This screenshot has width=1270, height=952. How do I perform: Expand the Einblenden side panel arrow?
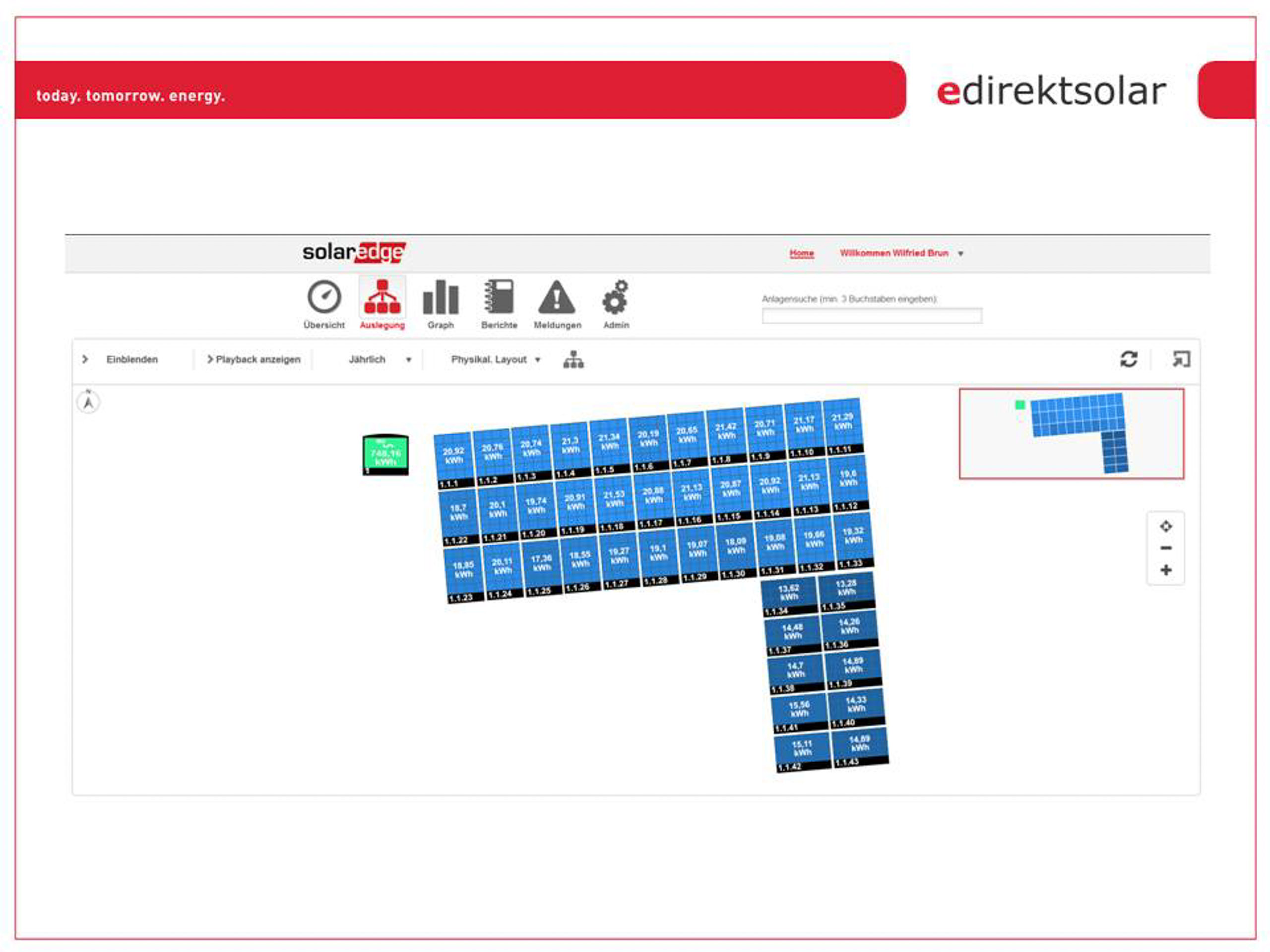[85, 359]
